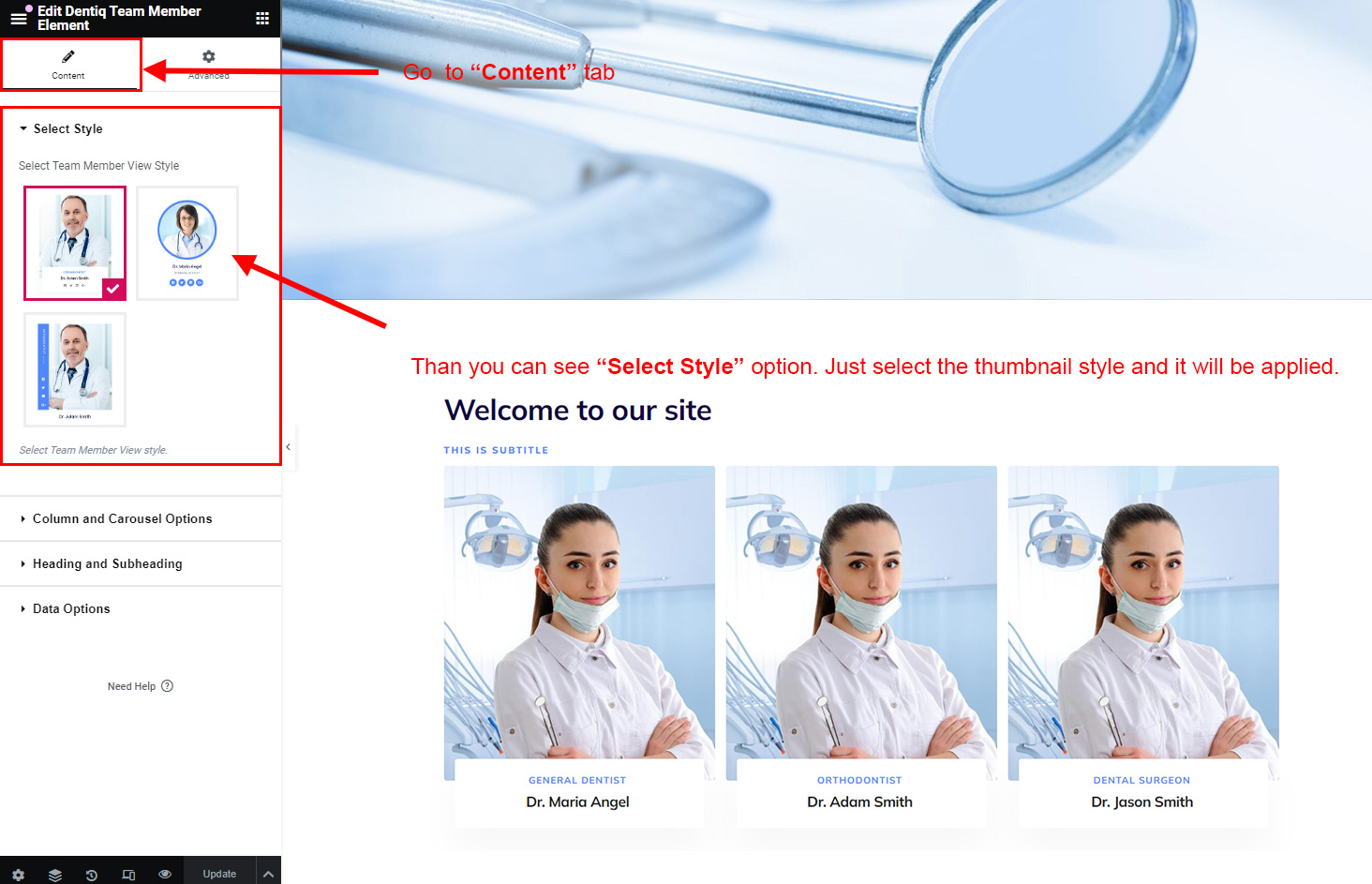Click the Update button

[x=219, y=874]
